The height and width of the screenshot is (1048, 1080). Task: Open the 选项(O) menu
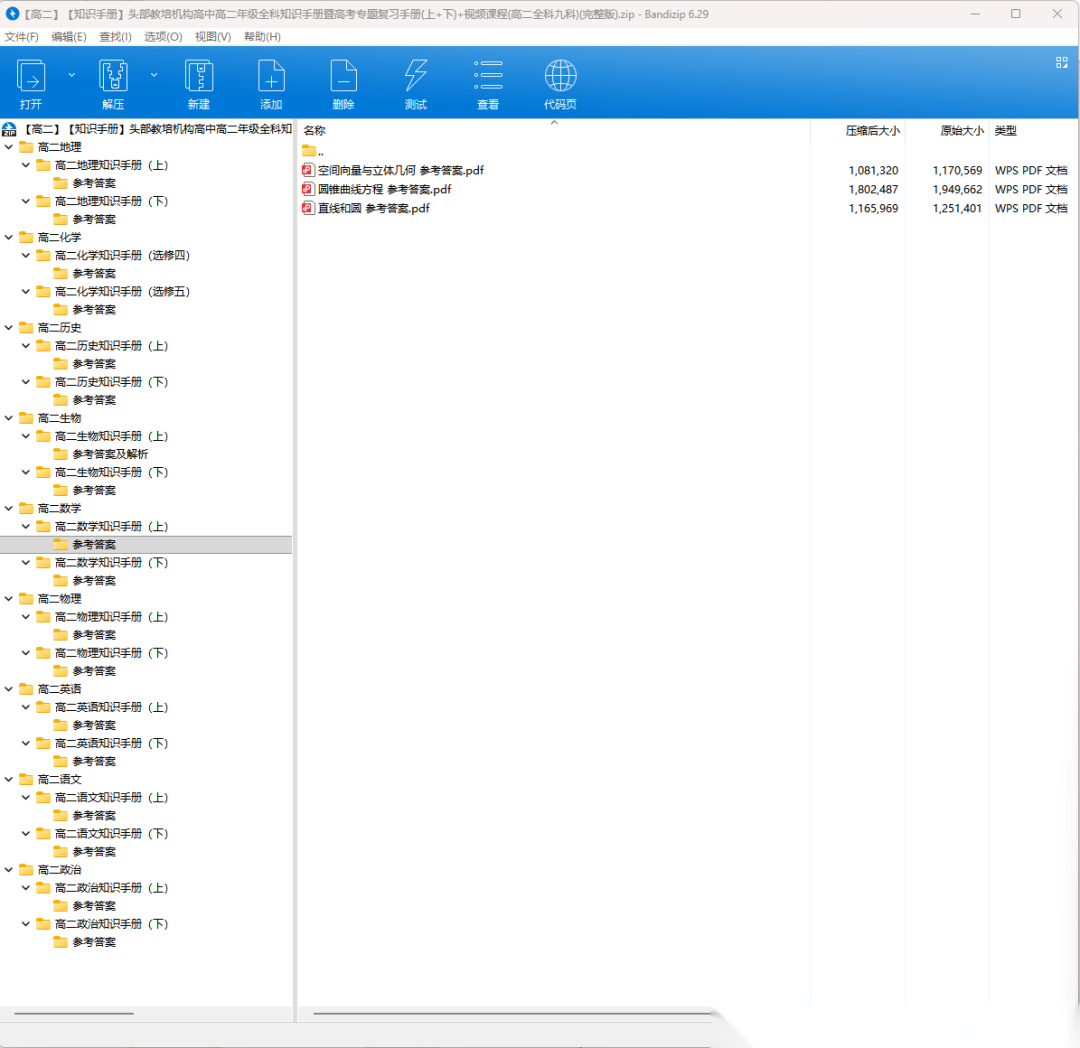point(163,37)
